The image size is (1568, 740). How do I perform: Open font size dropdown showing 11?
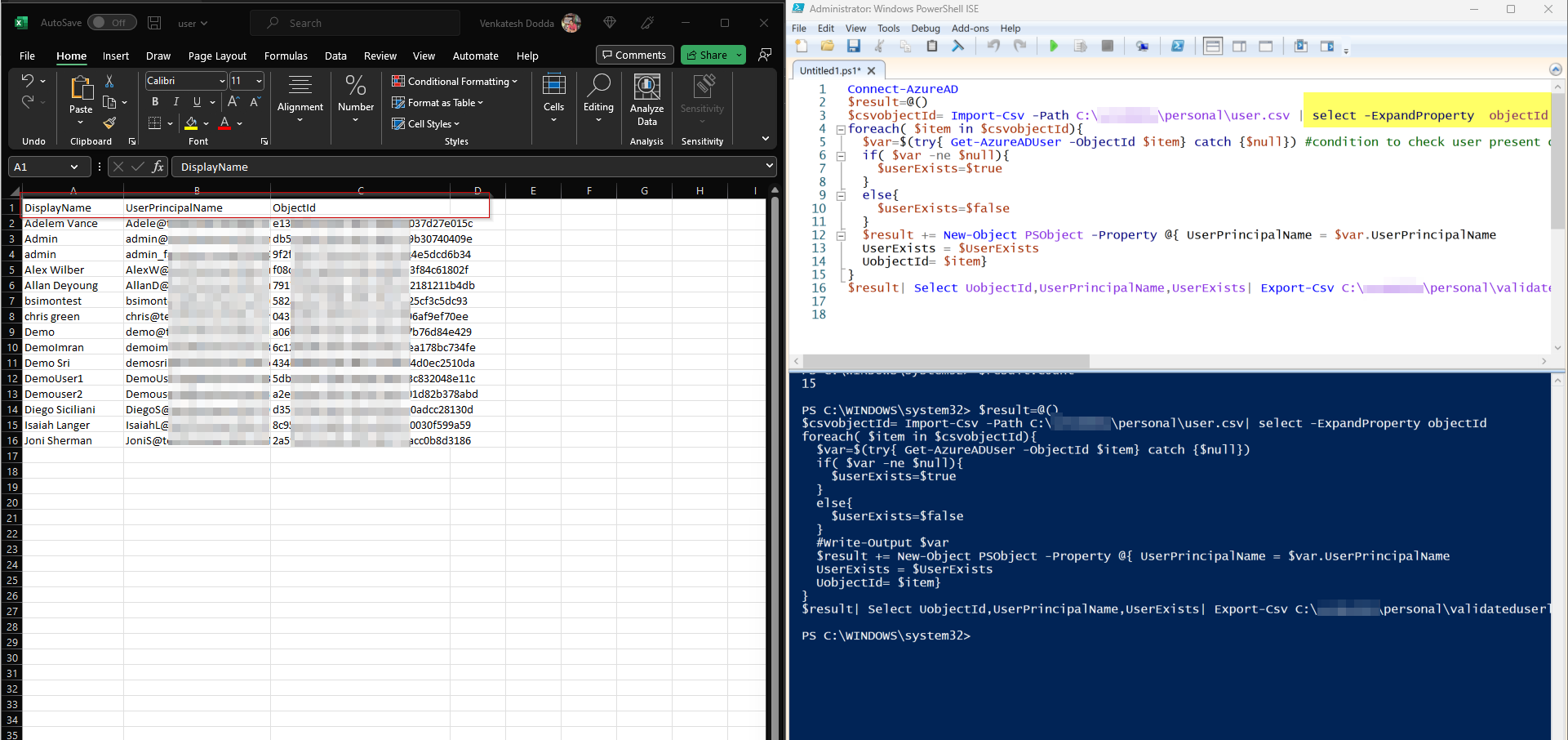click(259, 81)
